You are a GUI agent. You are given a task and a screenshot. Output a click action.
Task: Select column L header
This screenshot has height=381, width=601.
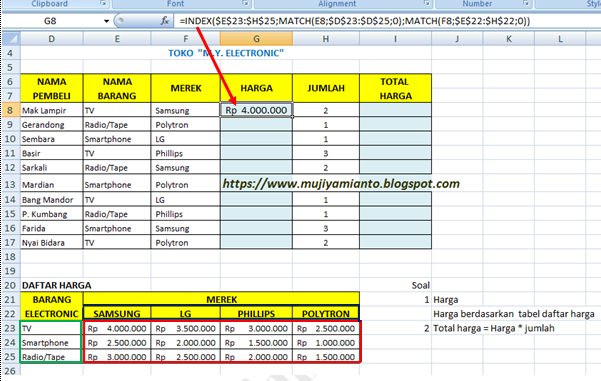click(x=560, y=39)
